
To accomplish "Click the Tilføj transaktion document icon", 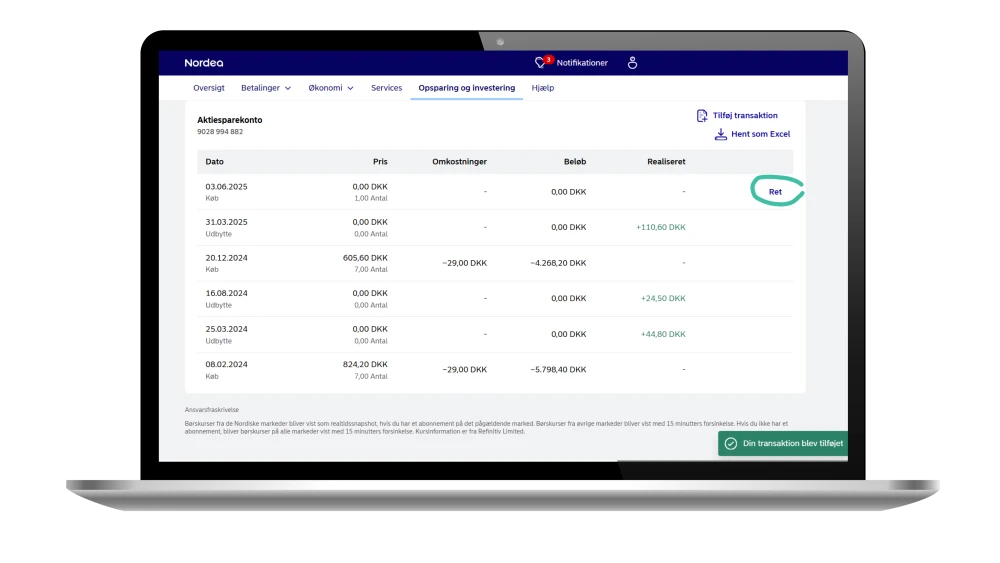I will click(702, 116).
